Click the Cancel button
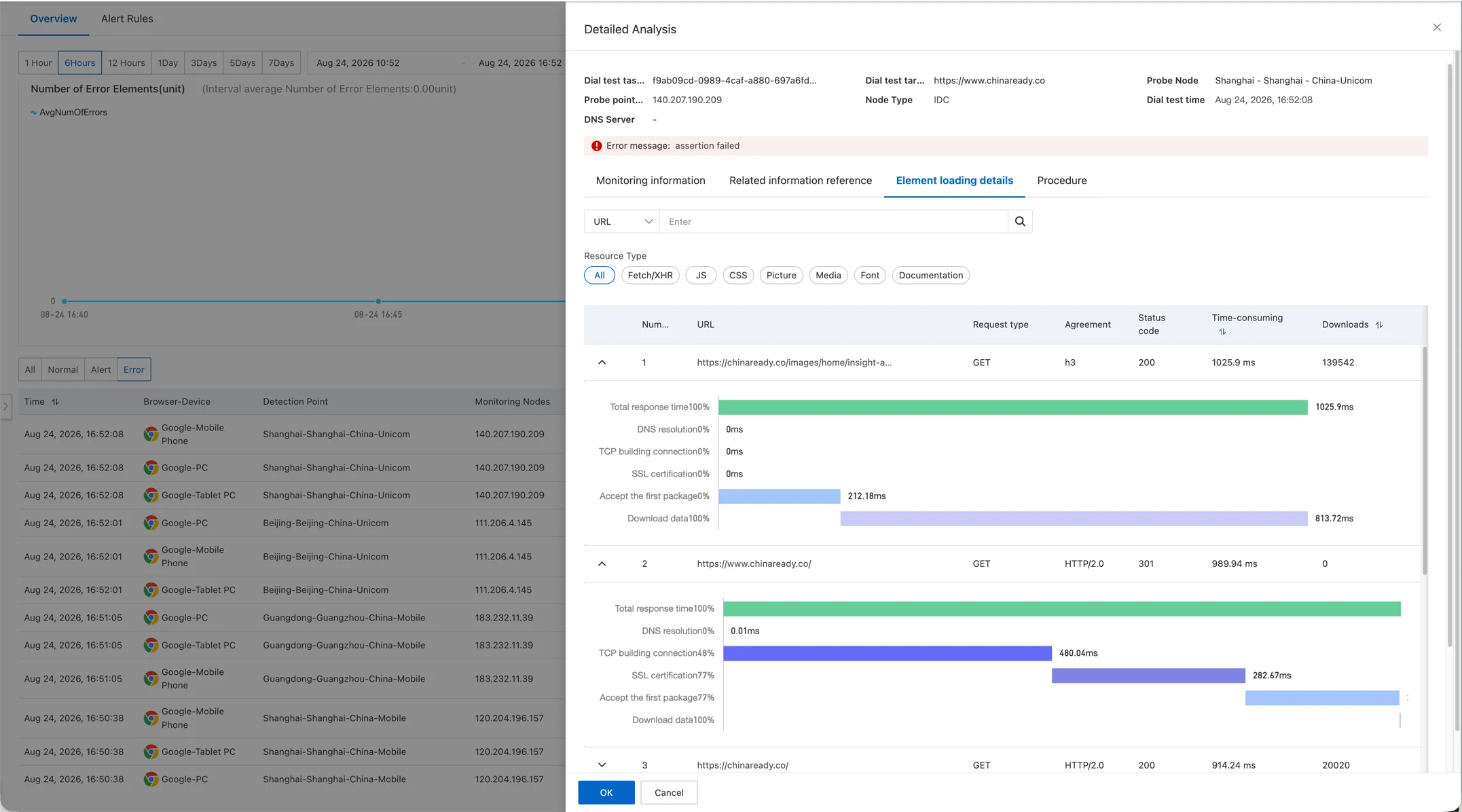This screenshot has height=812, width=1462. (x=669, y=792)
